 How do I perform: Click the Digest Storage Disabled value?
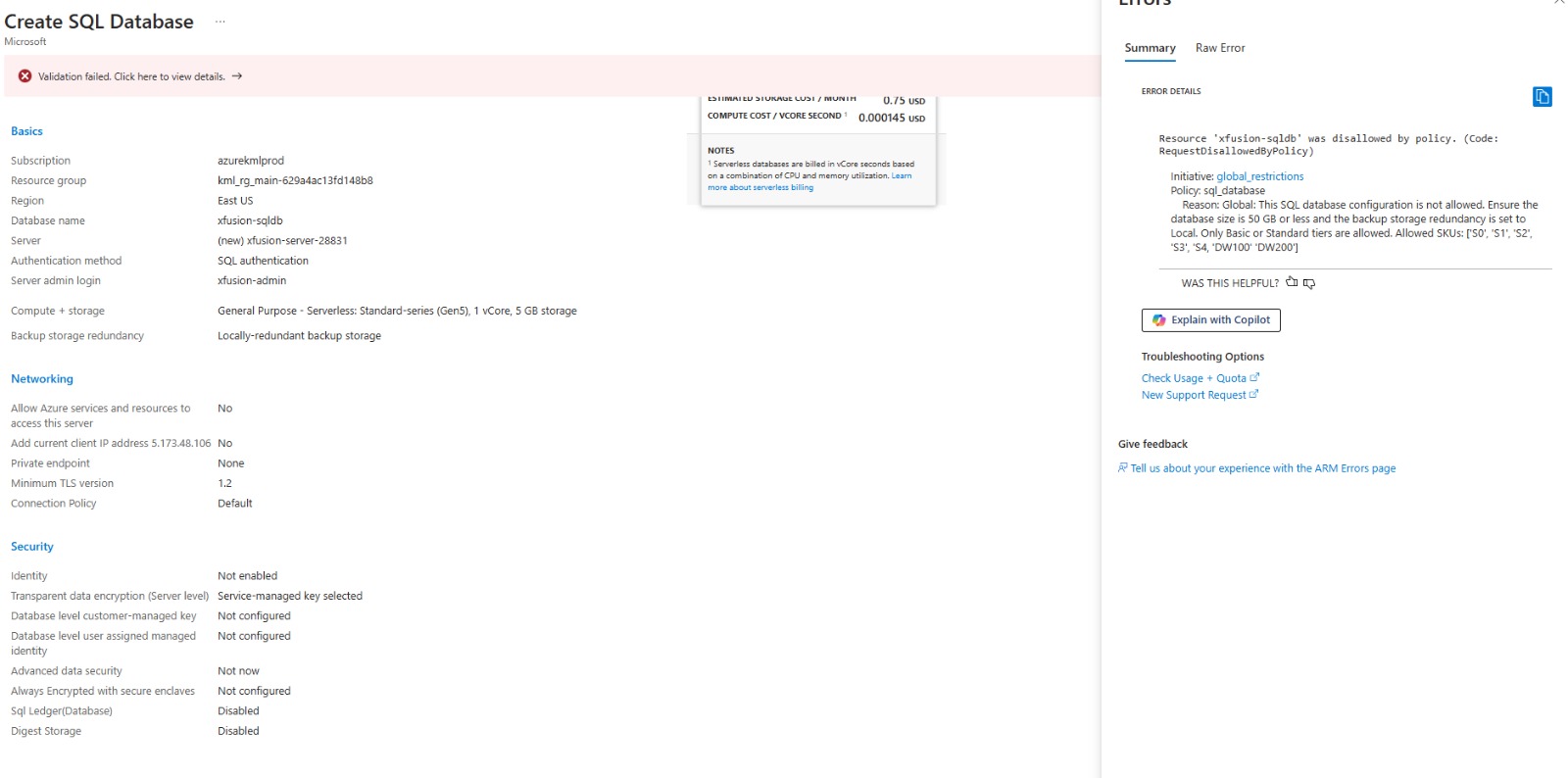(x=238, y=731)
